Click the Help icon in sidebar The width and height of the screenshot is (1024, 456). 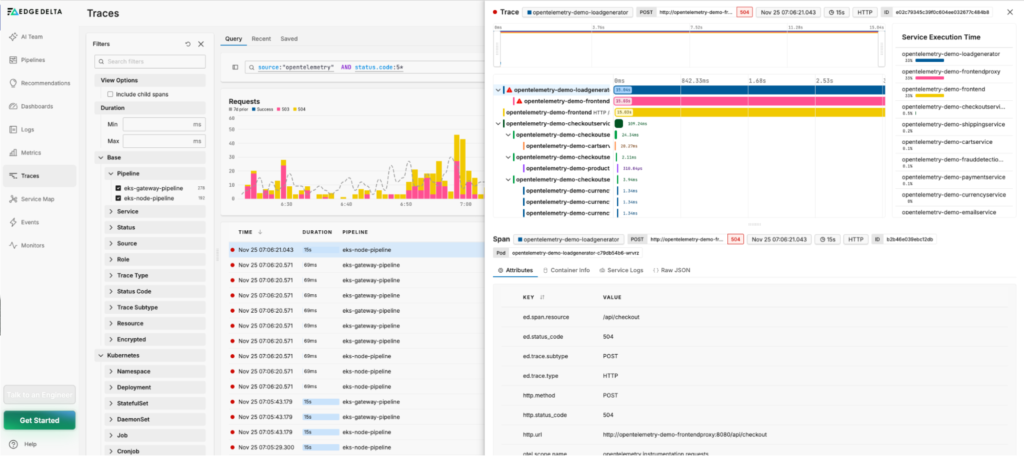point(13,444)
